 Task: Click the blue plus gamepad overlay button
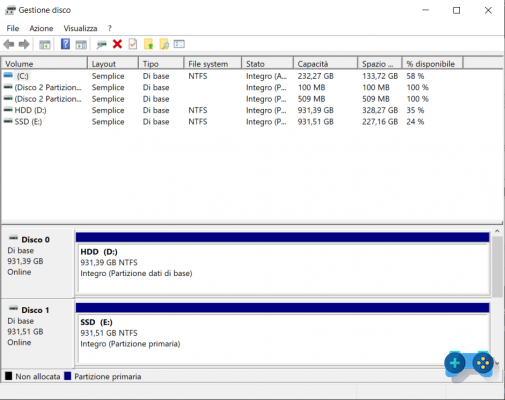(x=455, y=363)
